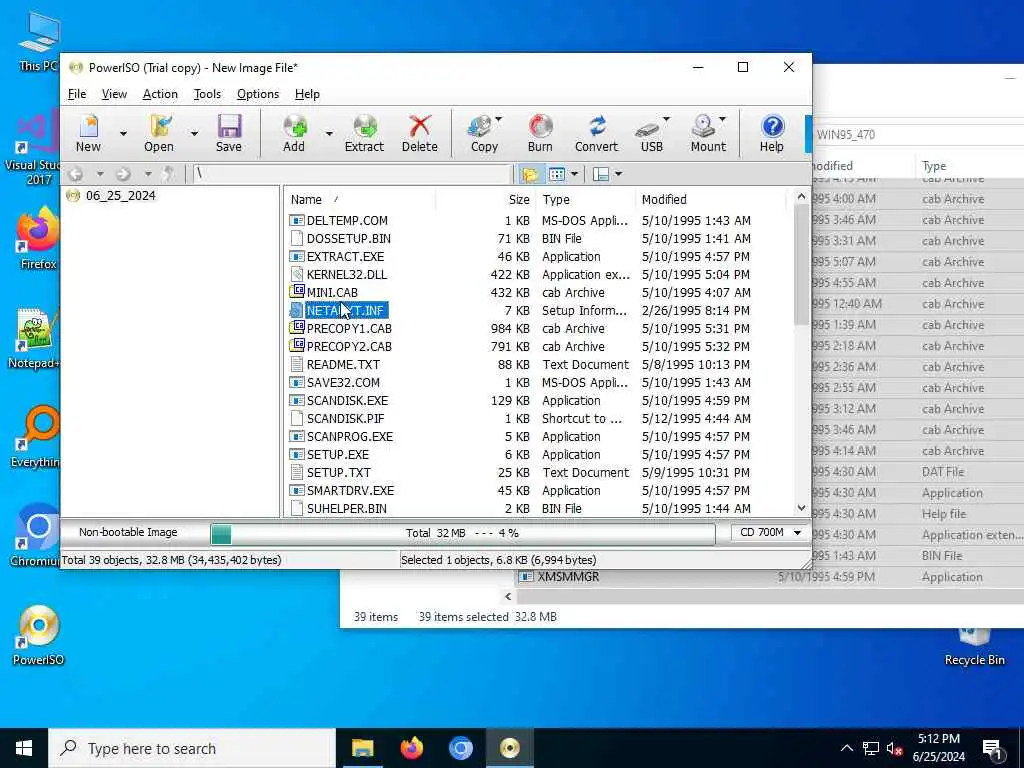Click the Mount virtual drive icon
Image resolution: width=1024 pixels, height=768 pixels.
coord(707,133)
